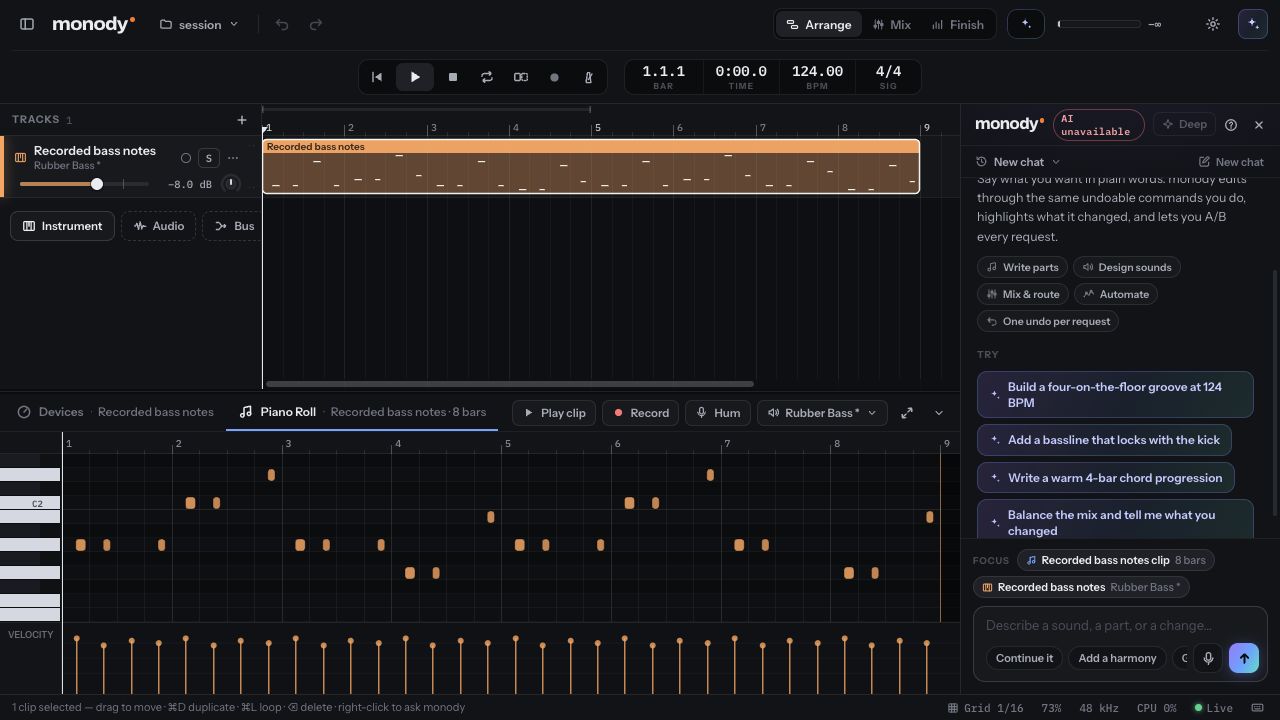
Task: Click the sparkle icon next to the Finish tab
Action: coord(1026,24)
